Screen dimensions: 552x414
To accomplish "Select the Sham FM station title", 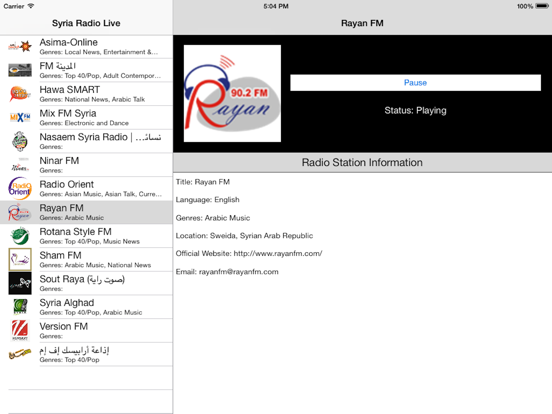I will 61,255.
